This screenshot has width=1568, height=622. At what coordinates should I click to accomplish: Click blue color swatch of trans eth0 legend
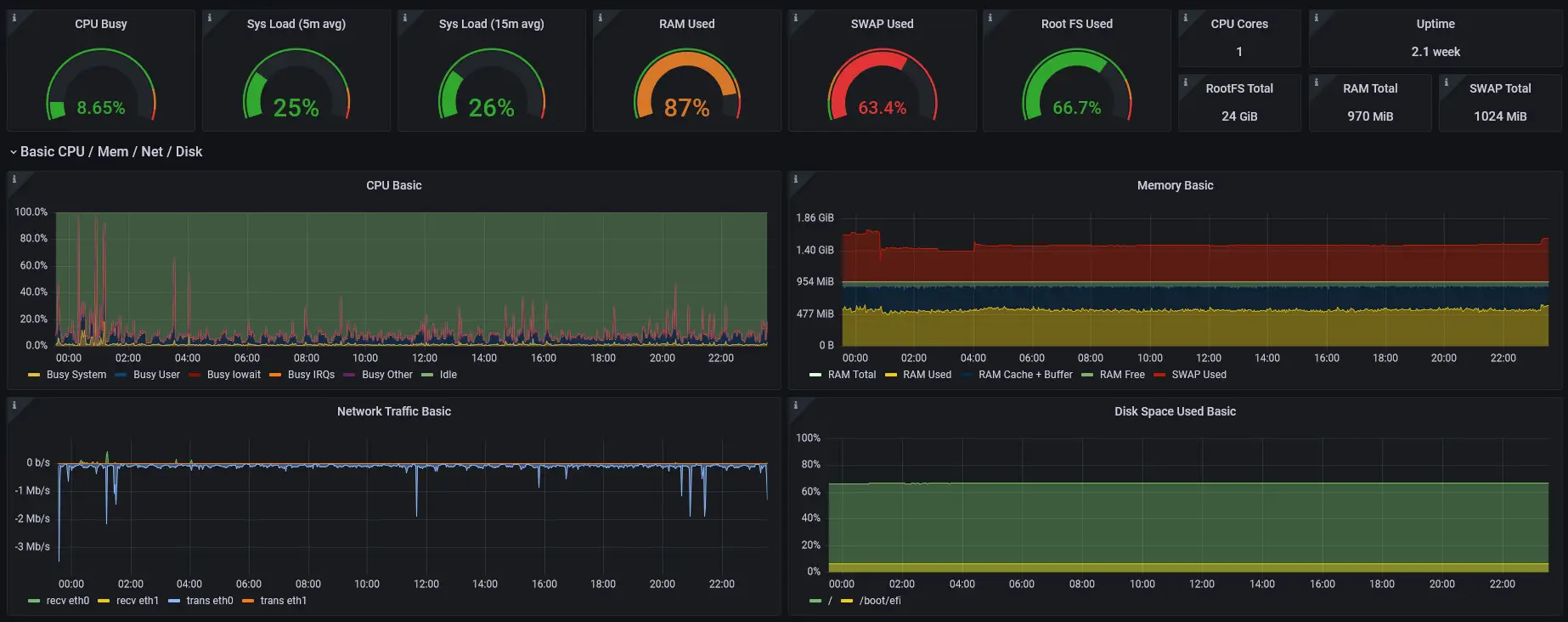(x=174, y=601)
